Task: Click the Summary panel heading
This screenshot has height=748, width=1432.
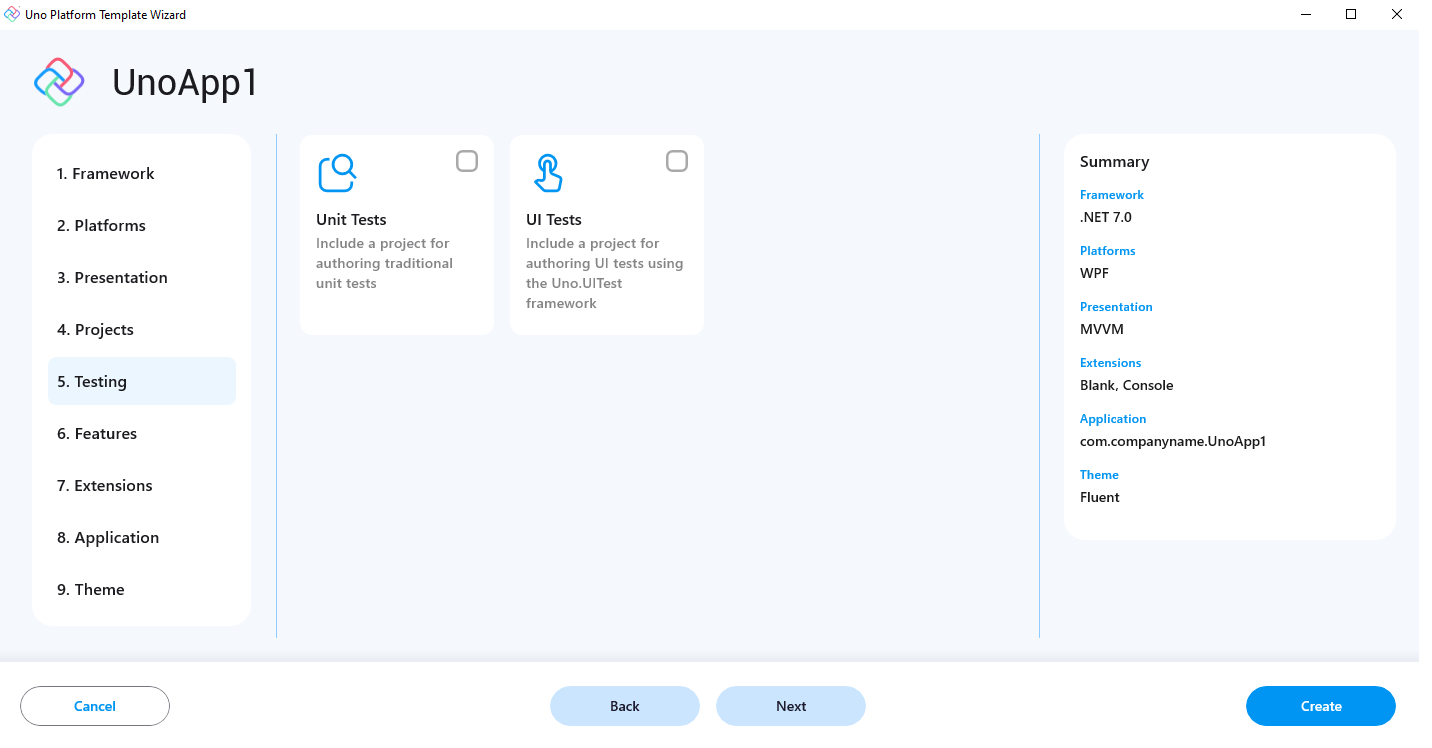Action: (1114, 162)
